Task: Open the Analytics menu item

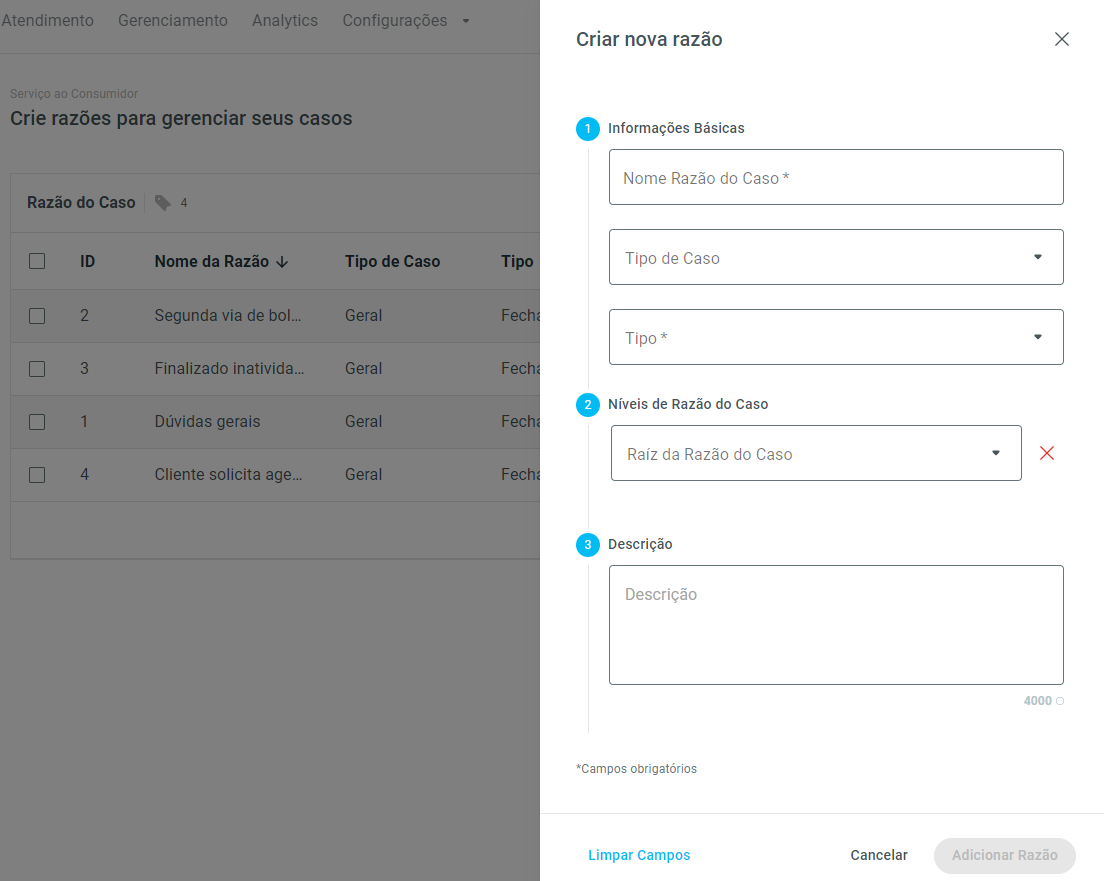Action: pos(285,21)
